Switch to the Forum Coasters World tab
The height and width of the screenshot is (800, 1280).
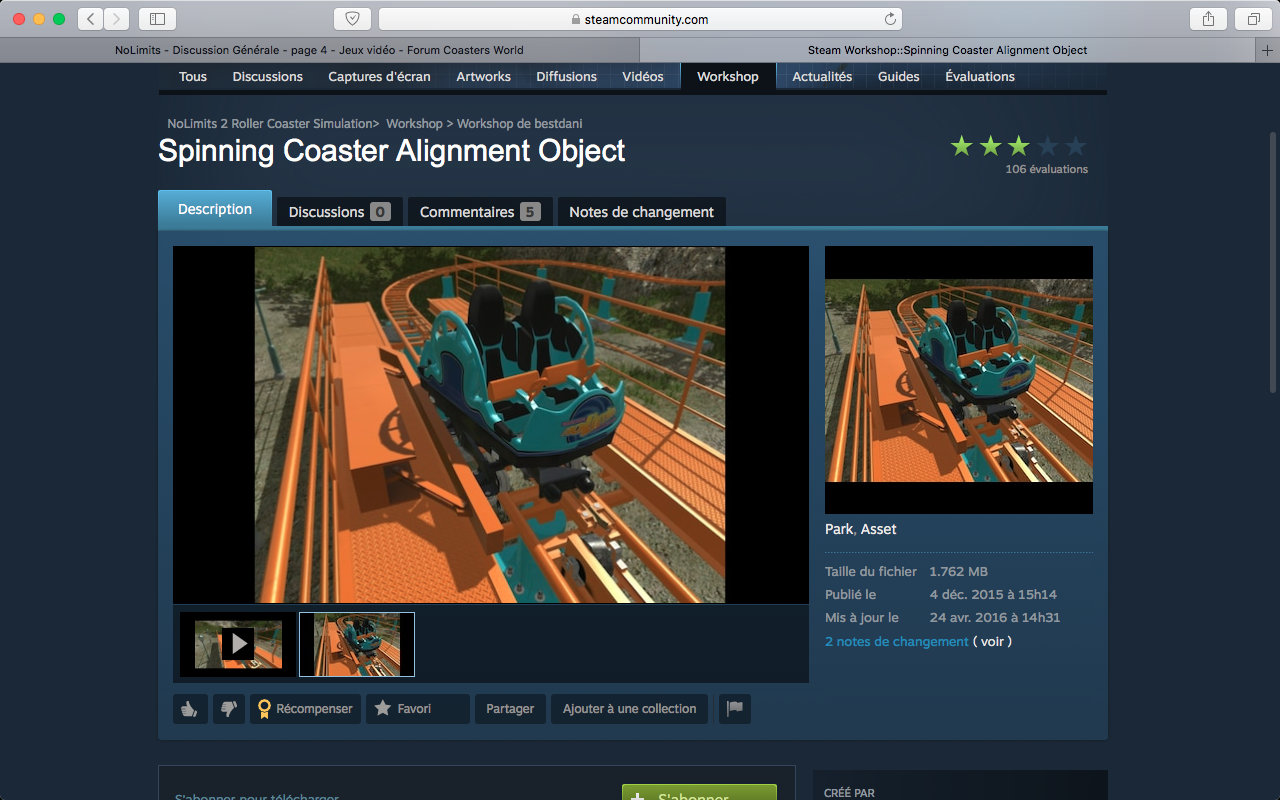(319, 50)
